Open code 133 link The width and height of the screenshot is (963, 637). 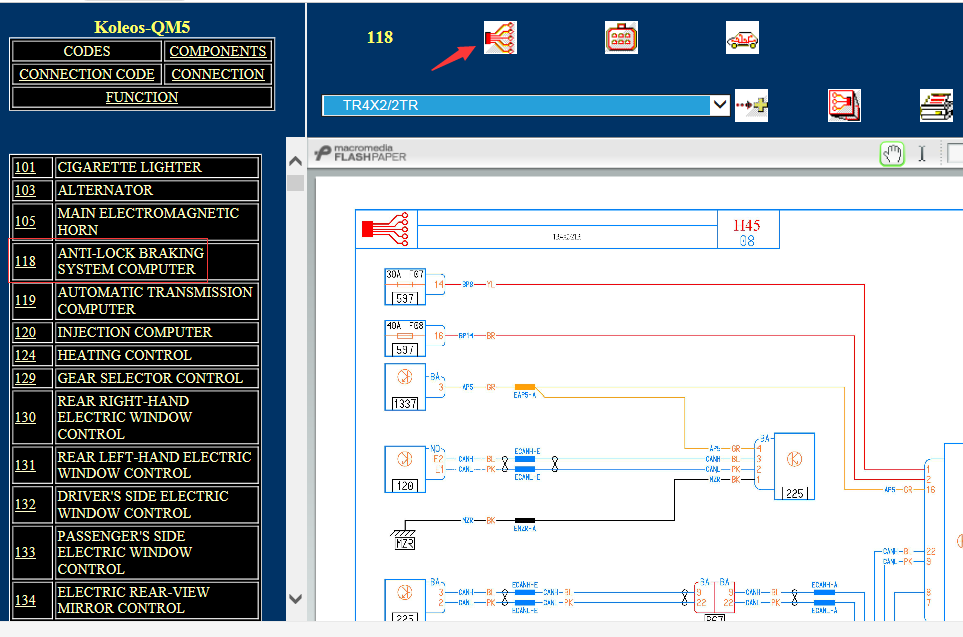(25, 552)
